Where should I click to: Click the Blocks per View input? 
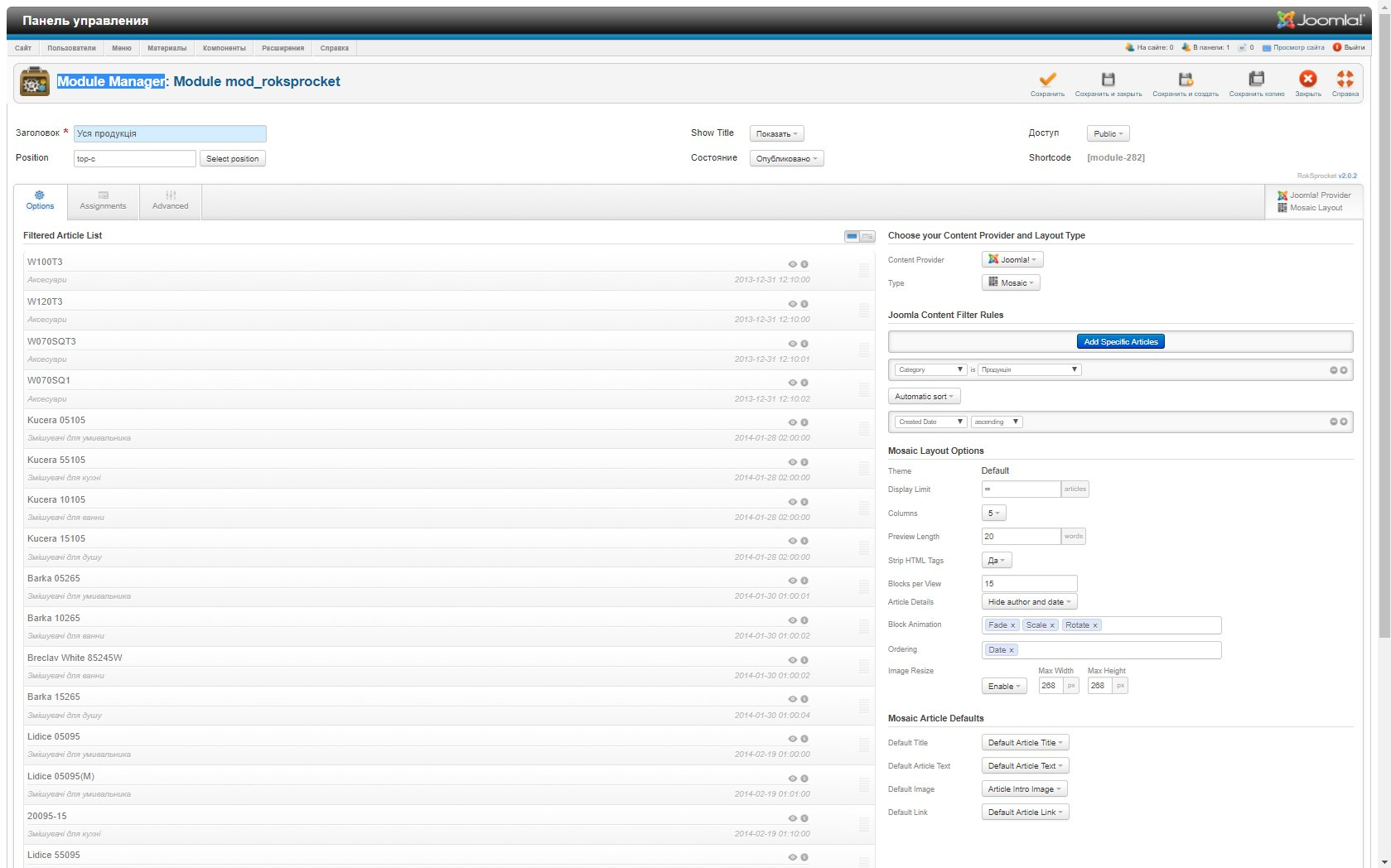point(1029,583)
